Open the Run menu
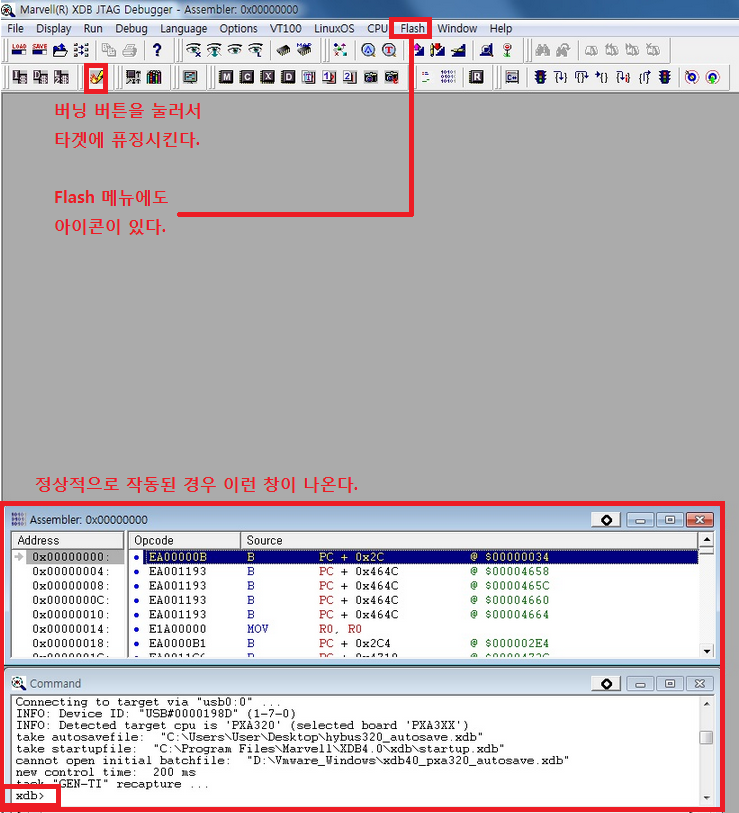The height and width of the screenshot is (813, 739). pyautogui.click(x=93, y=29)
